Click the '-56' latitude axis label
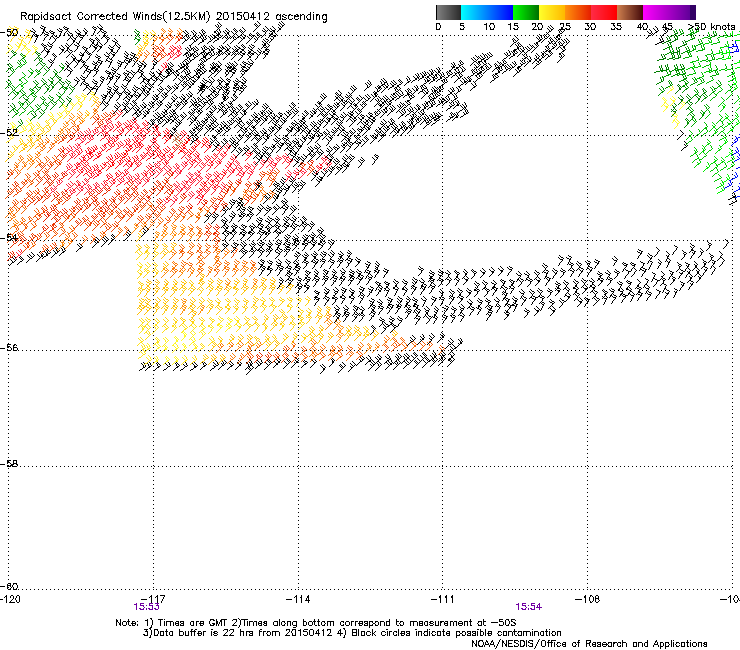Image resolution: width=740 pixels, height=650 pixels. tap(9, 348)
